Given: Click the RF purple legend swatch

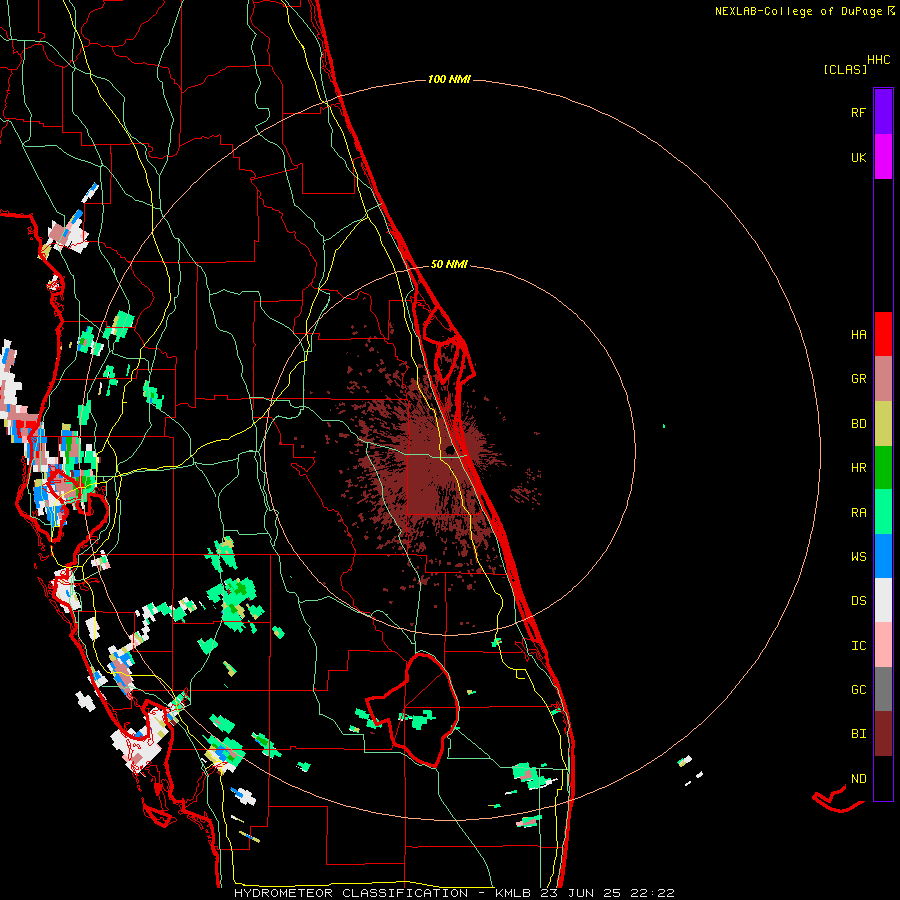Looking at the screenshot, I should click(883, 112).
